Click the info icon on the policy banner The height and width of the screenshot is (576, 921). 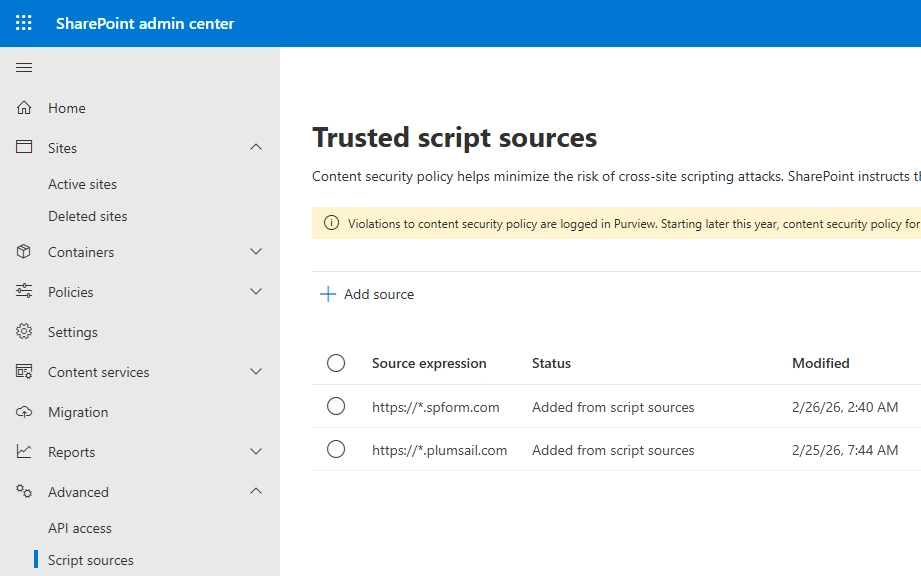[x=331, y=223]
